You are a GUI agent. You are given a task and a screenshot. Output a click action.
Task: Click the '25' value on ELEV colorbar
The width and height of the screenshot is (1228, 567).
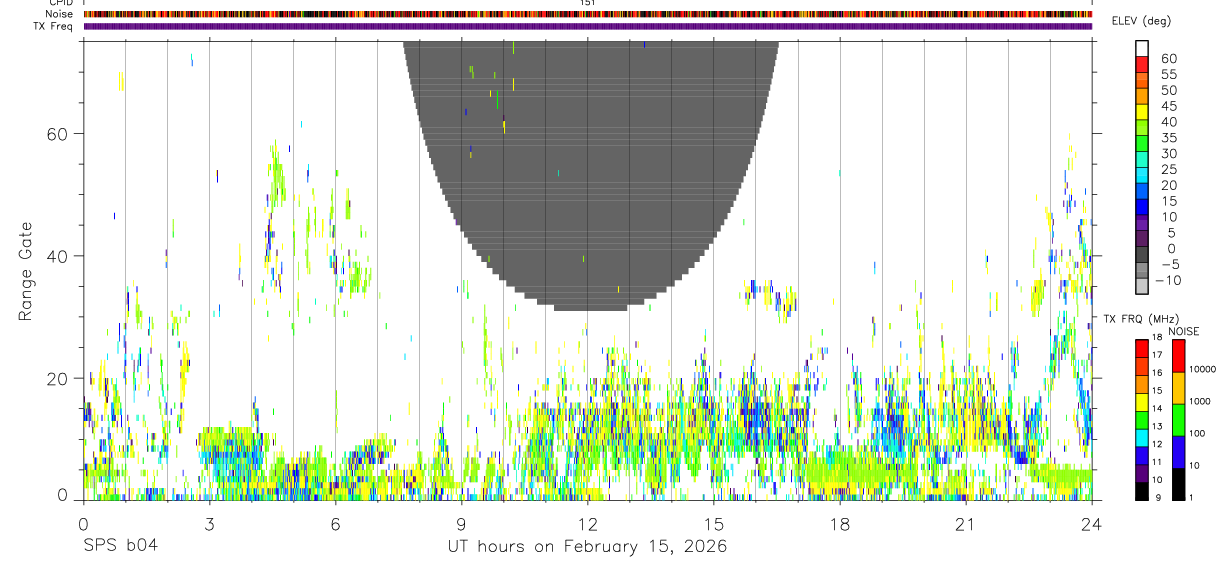(1168, 169)
